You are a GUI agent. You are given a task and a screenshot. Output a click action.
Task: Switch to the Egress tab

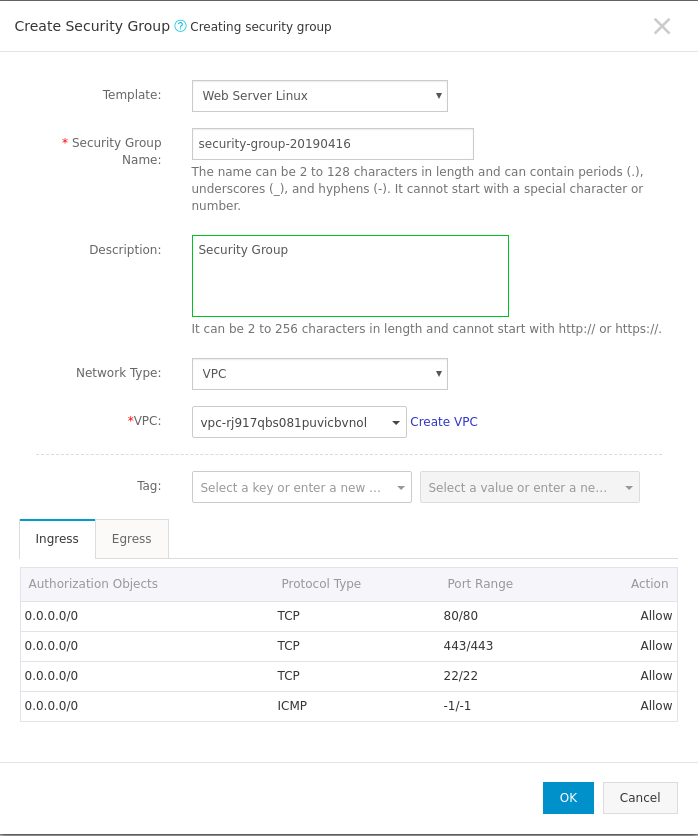click(x=131, y=538)
